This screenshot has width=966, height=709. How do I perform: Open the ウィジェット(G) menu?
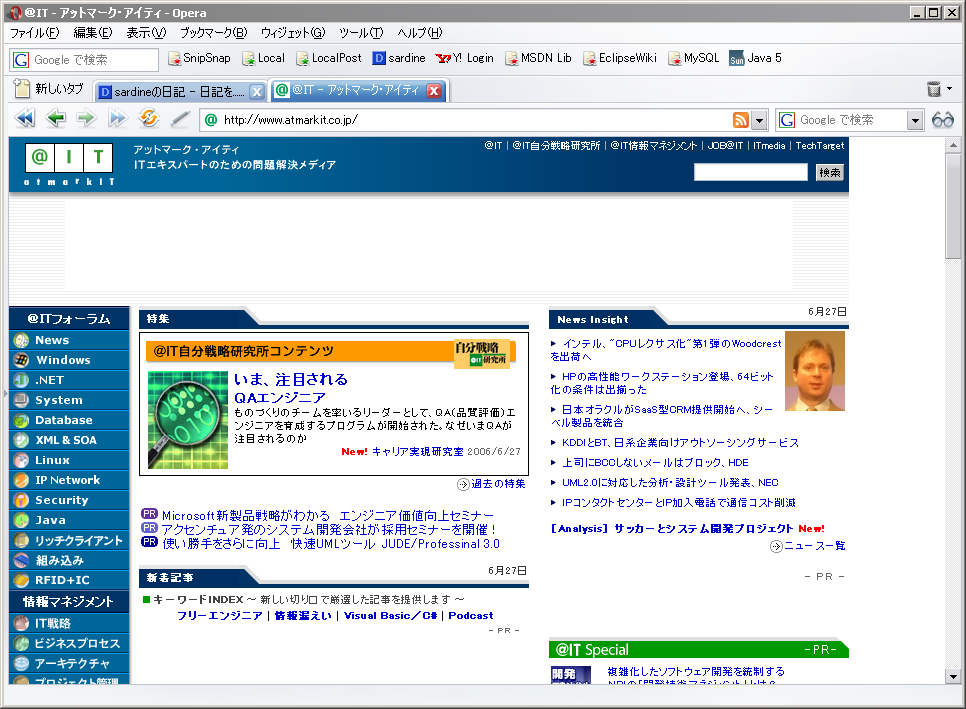pyautogui.click(x=293, y=33)
